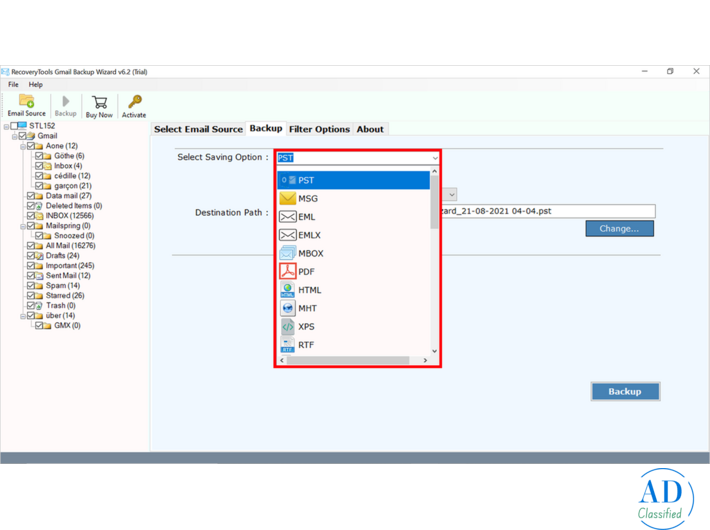
Task: Switch to the About tab
Action: [370, 129]
